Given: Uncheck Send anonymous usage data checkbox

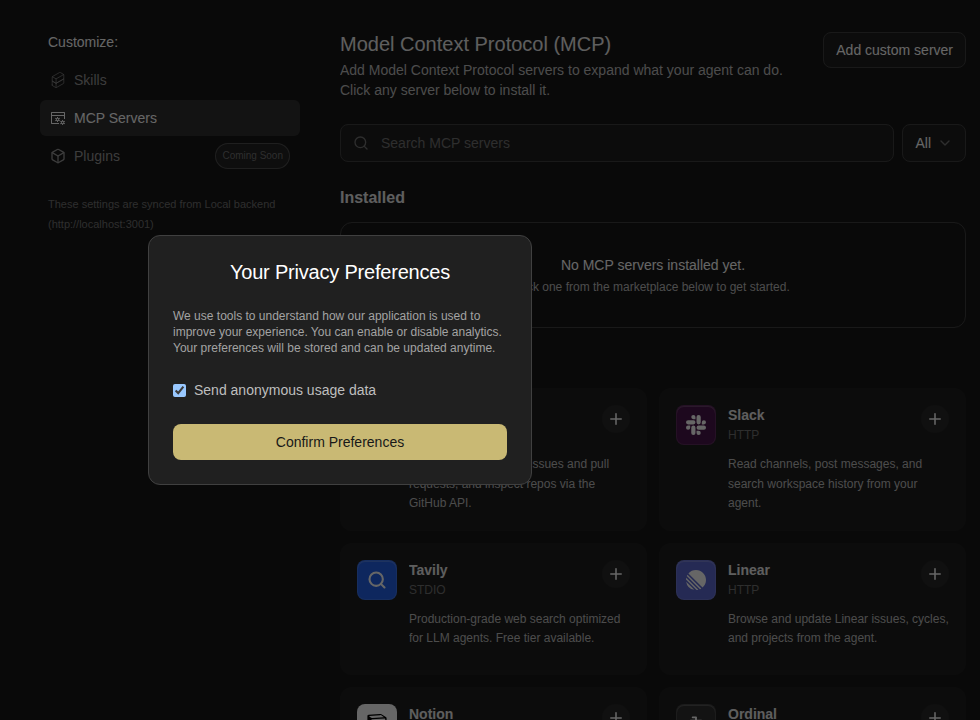Looking at the screenshot, I should 179,391.
